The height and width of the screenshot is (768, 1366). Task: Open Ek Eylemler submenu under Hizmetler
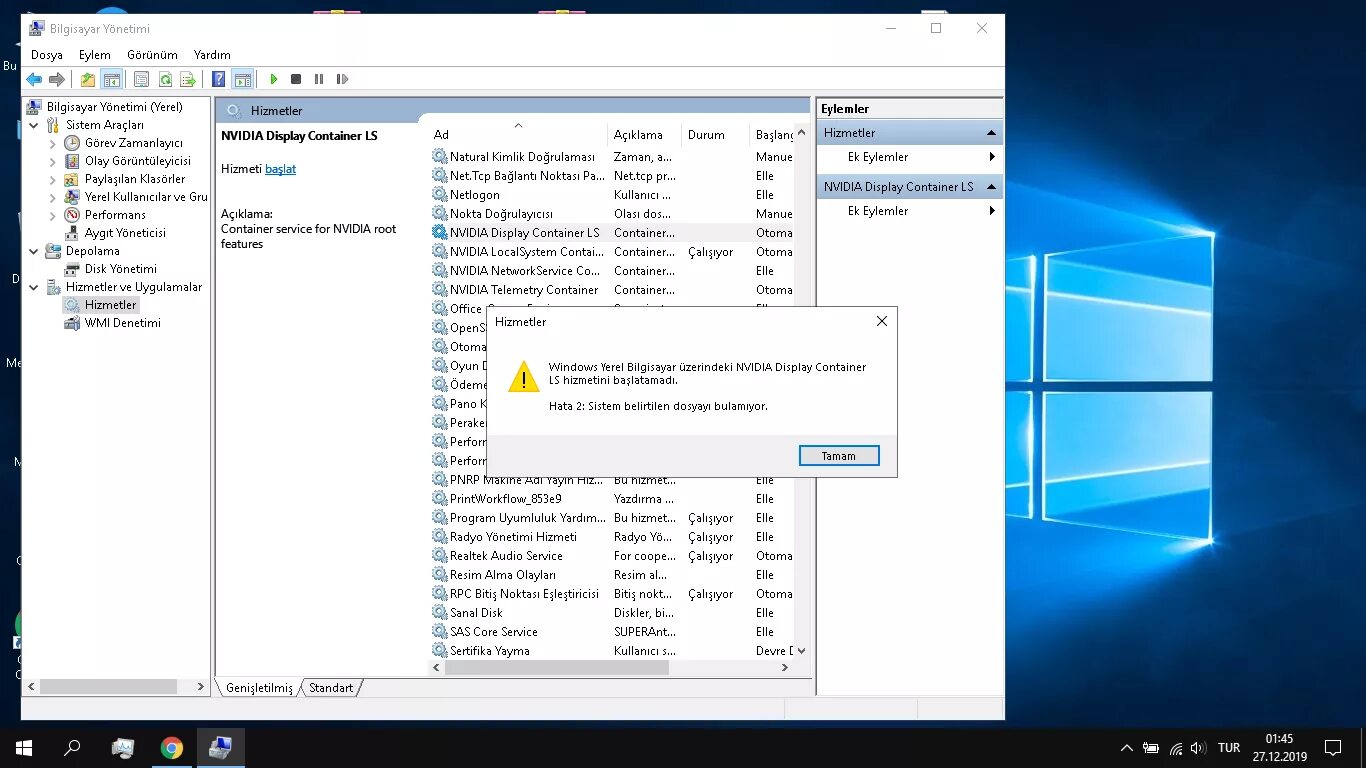[909, 157]
